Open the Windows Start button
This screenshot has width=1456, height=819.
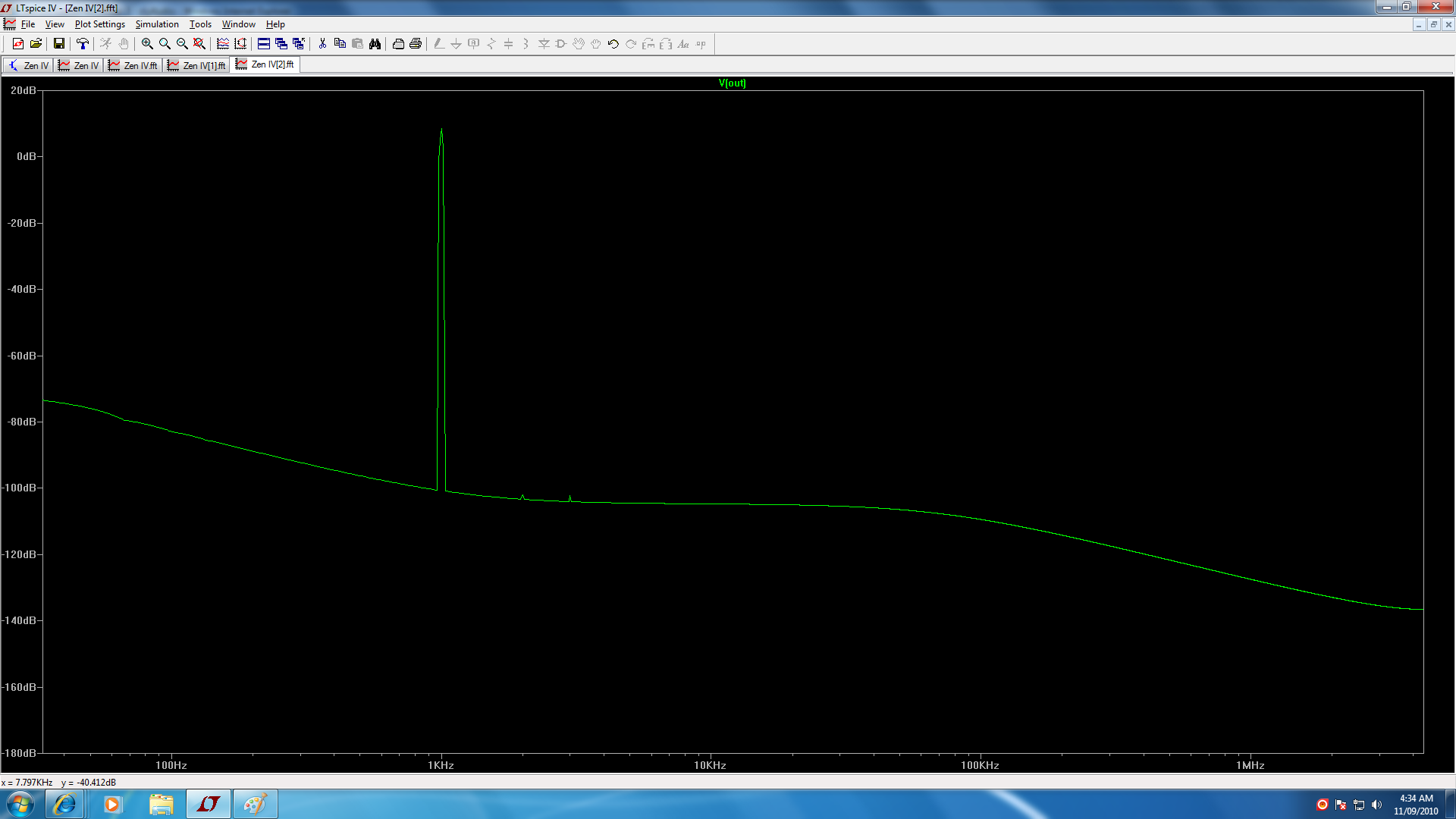(x=20, y=804)
